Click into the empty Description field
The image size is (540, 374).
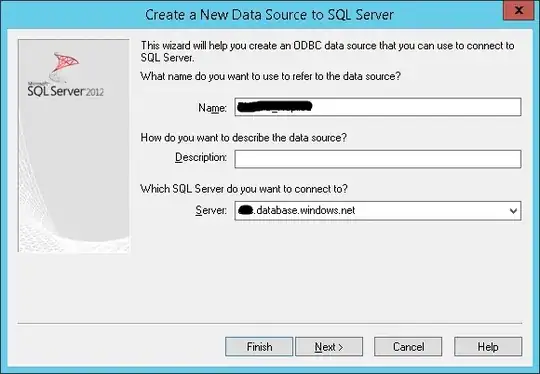coord(378,159)
